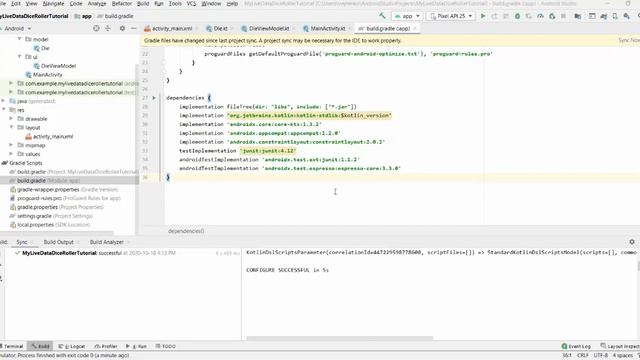Select gradle.properties file
The height and width of the screenshot is (360, 640).
[x=57, y=207]
